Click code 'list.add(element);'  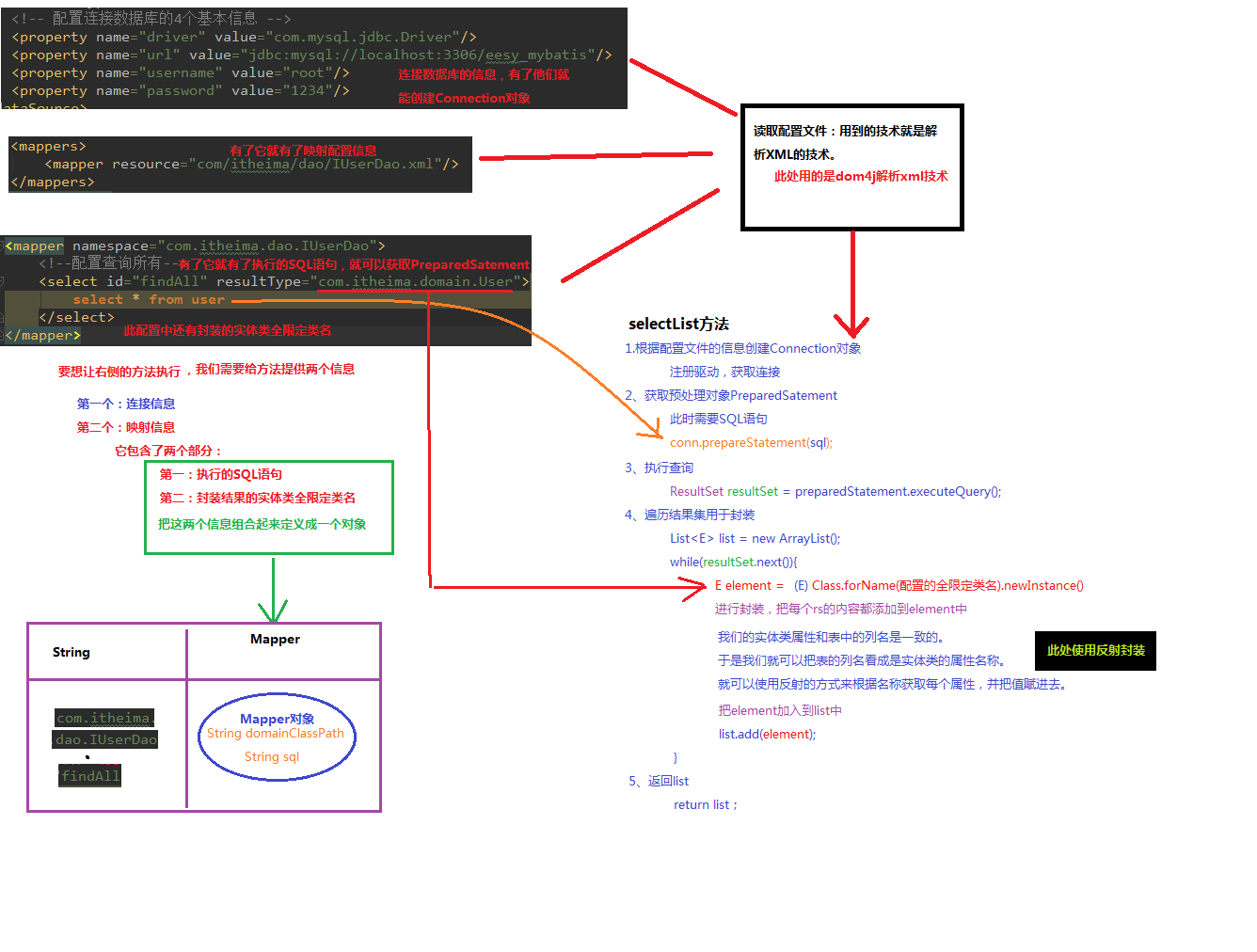pos(767,734)
